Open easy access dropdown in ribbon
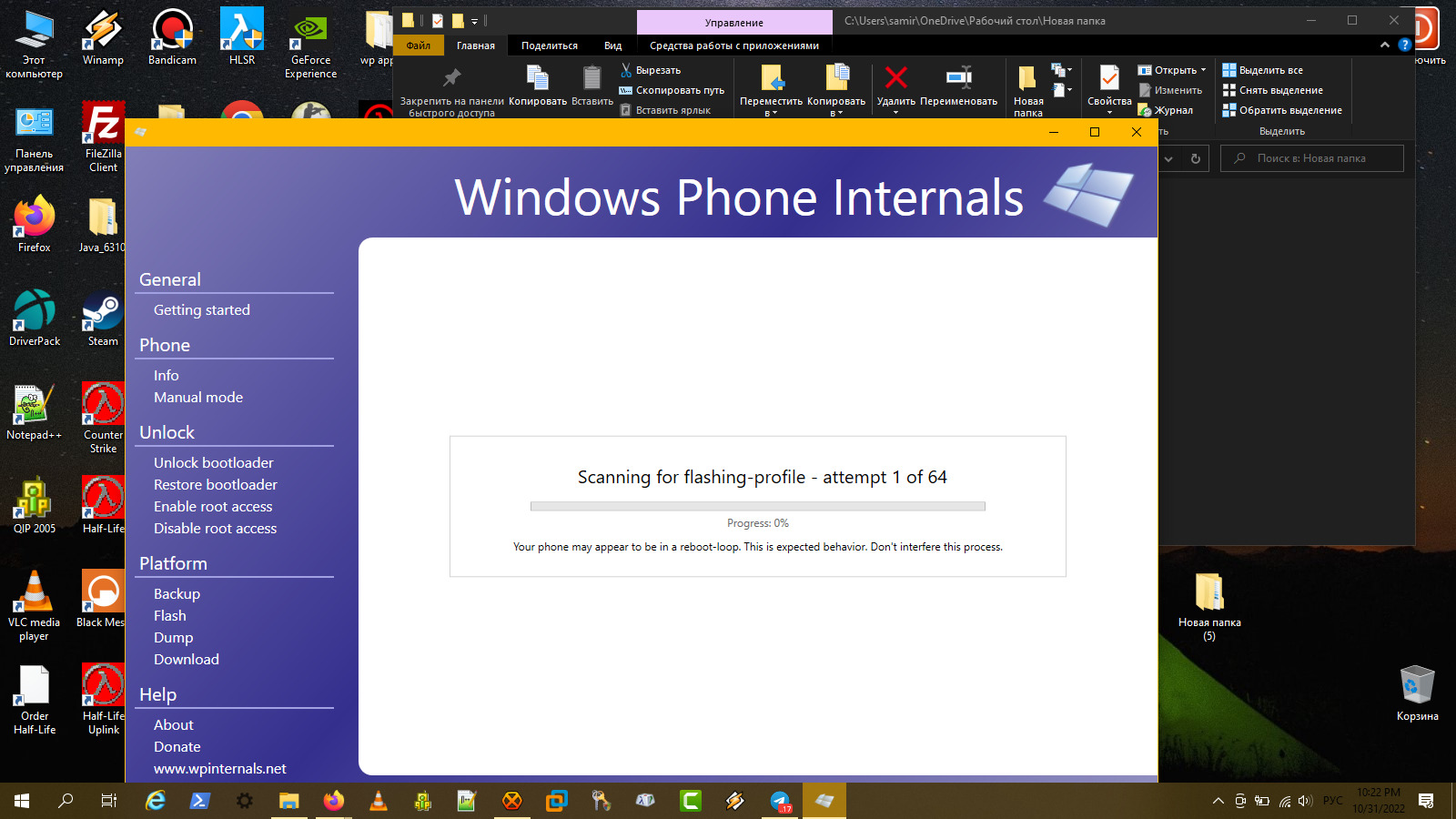This screenshot has width=1456, height=819. coord(1062,90)
